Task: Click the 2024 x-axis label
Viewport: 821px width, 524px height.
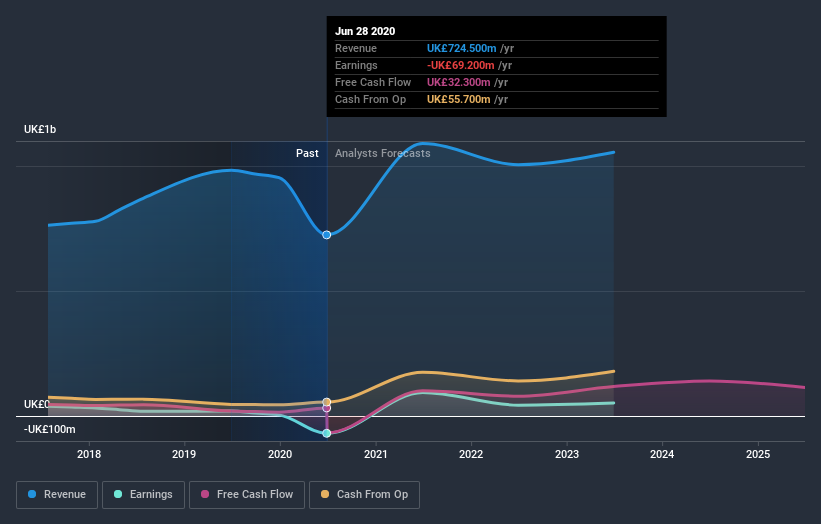Action: pos(662,454)
